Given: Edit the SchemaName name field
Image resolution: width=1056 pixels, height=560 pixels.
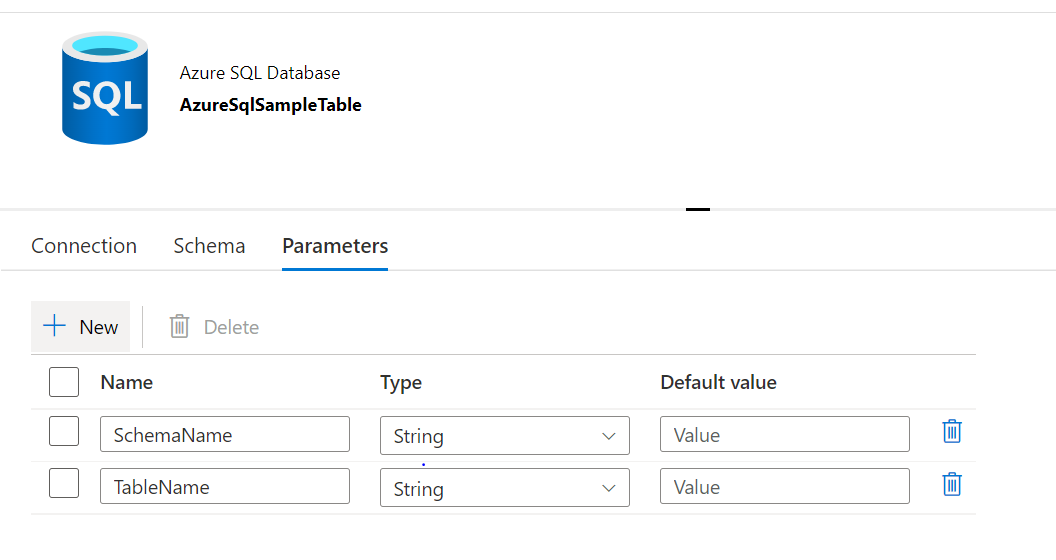Looking at the screenshot, I should 224,435.
